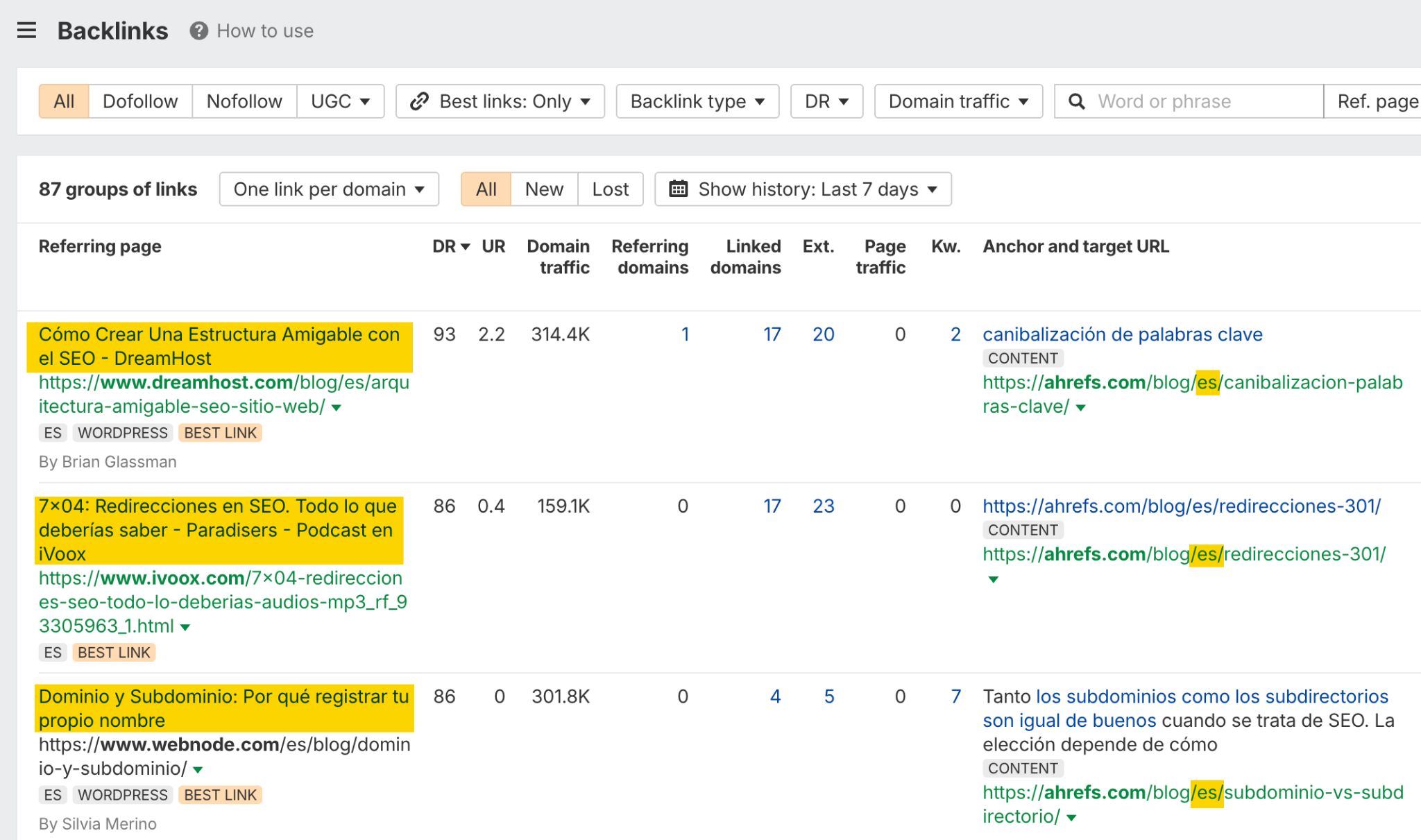Click the link icon in Best links filter
This screenshot has width=1421, height=840.
420,101
